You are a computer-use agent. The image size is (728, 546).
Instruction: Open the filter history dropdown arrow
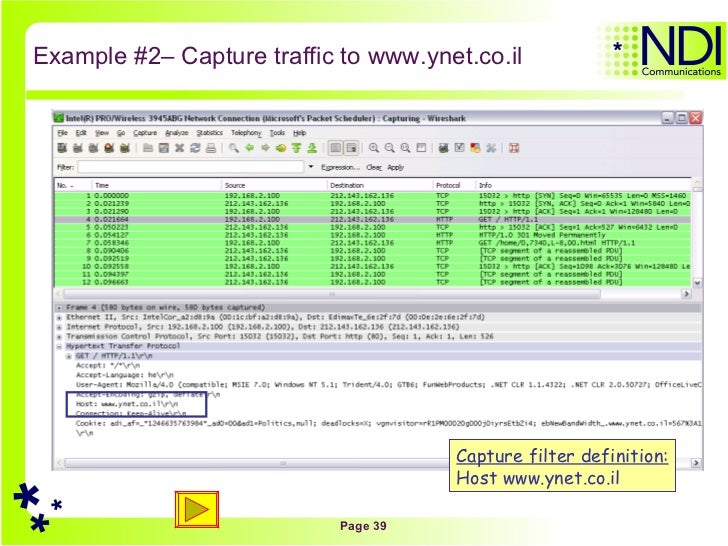click(x=311, y=167)
